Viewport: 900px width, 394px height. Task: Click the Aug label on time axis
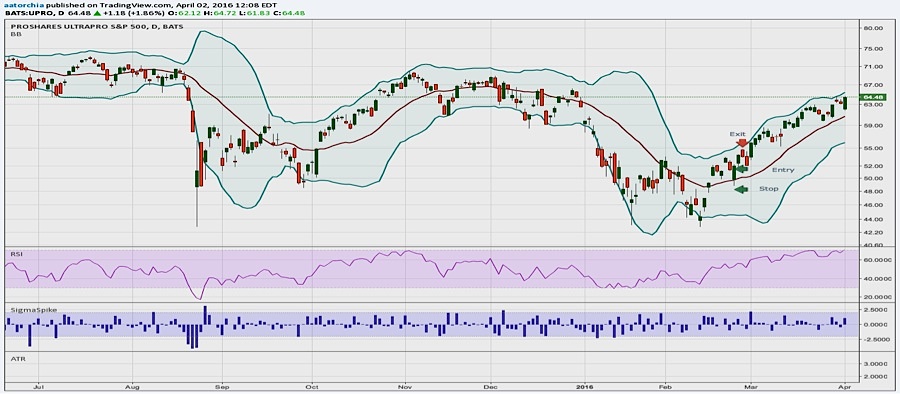click(x=133, y=388)
